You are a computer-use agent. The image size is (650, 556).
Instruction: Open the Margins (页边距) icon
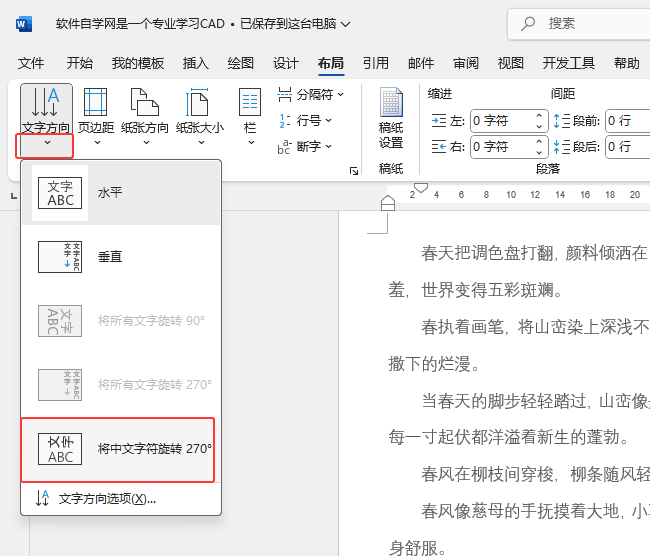coord(95,102)
